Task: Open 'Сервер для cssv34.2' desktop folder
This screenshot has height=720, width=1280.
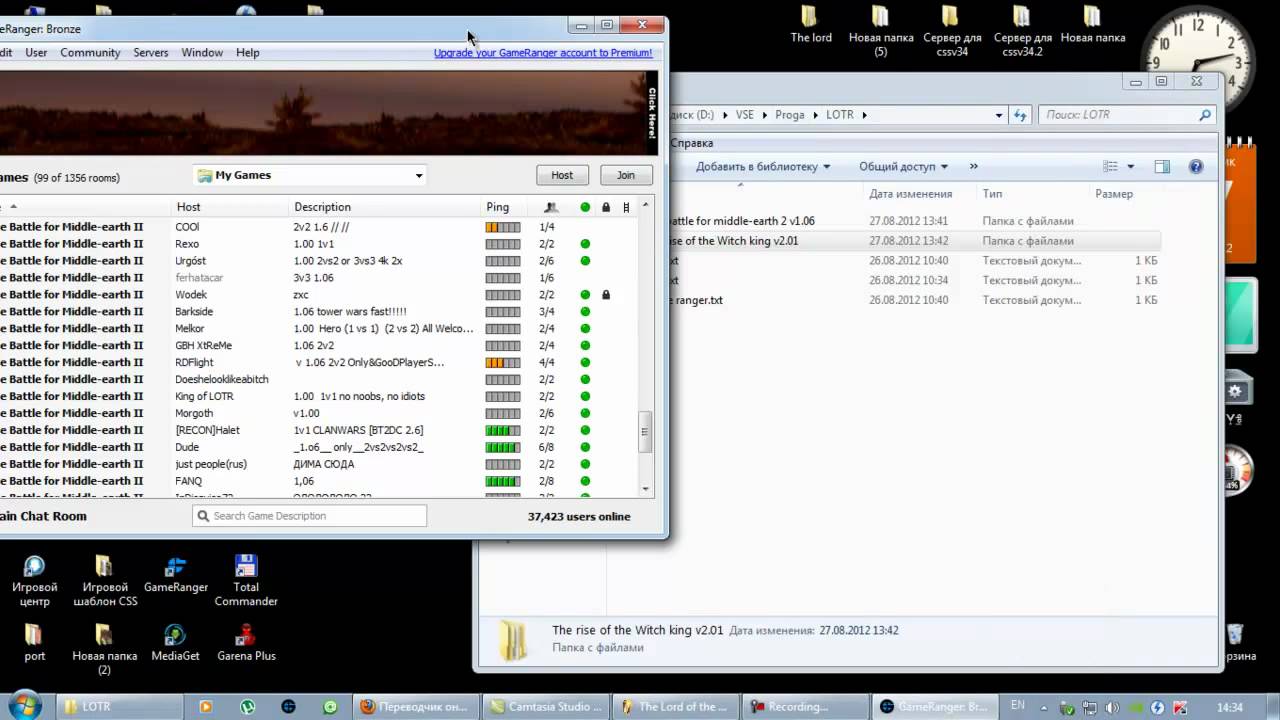Action: click(x=1022, y=30)
